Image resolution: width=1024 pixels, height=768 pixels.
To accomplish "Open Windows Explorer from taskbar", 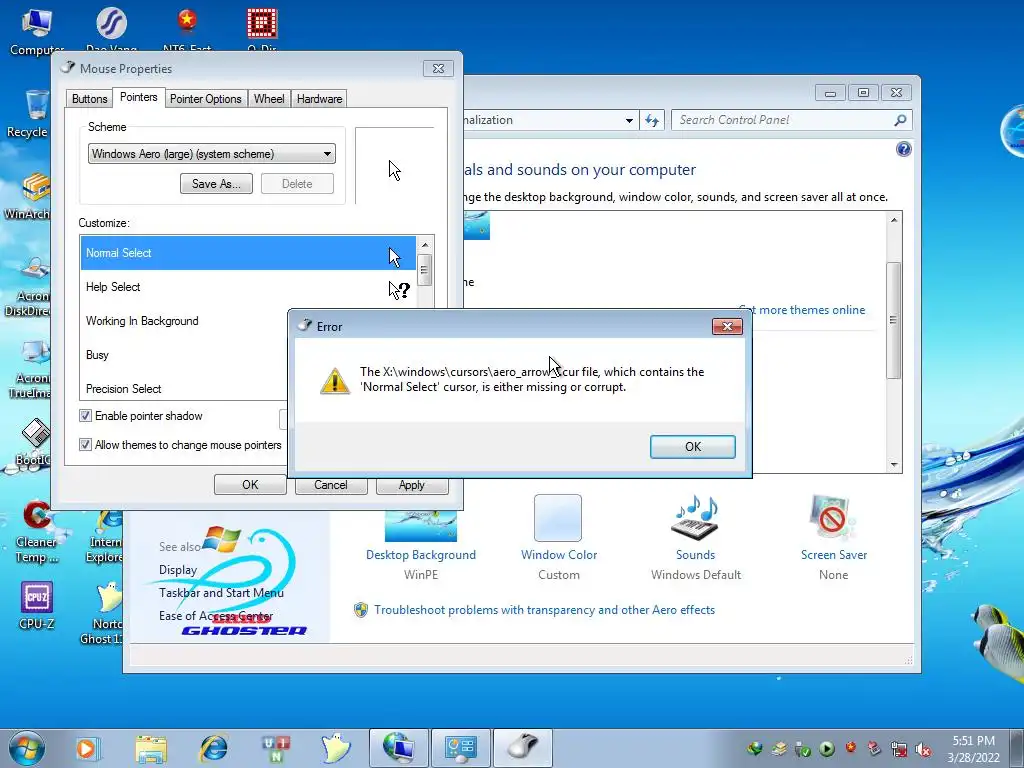I will (x=151, y=748).
